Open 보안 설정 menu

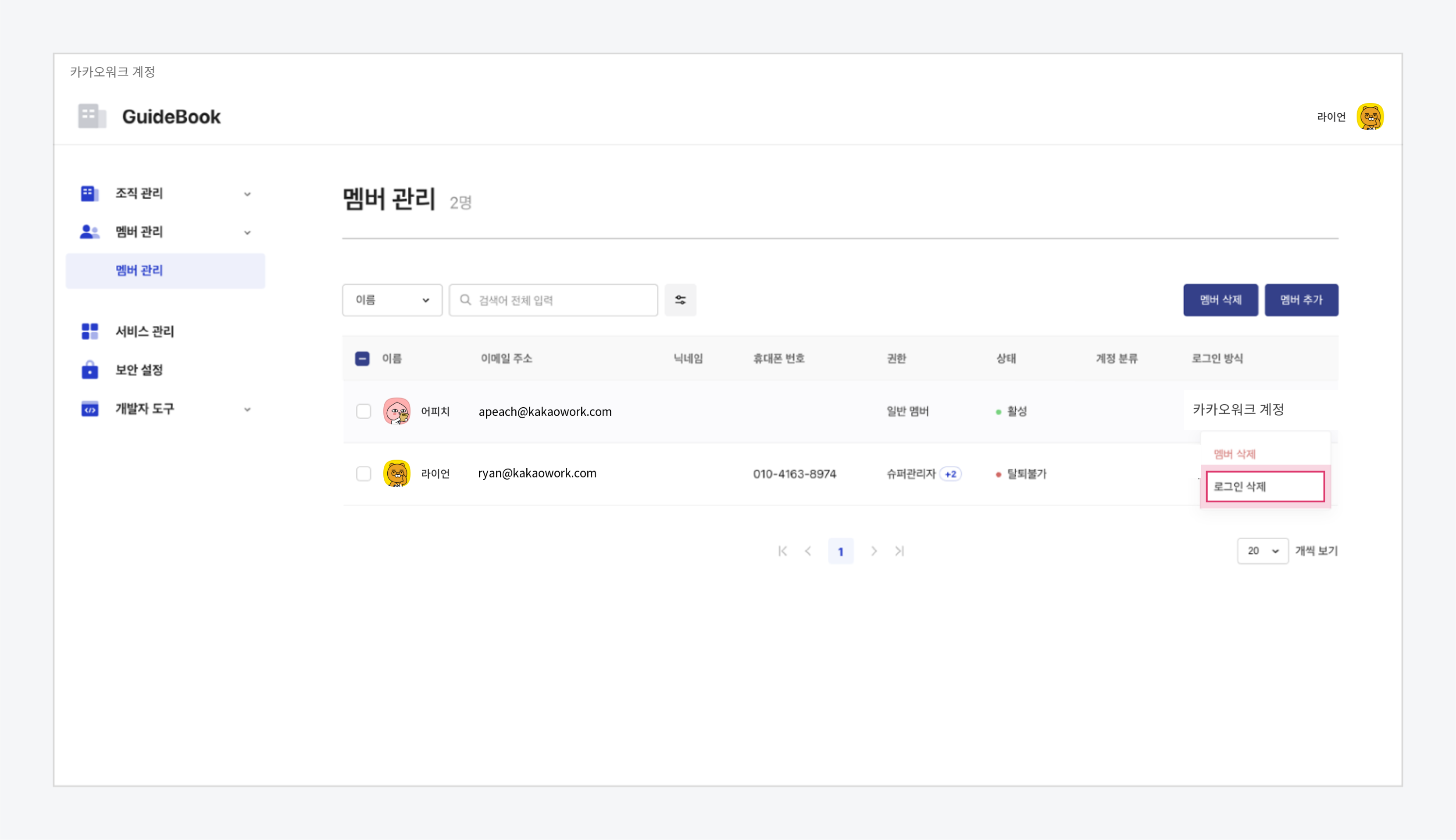[139, 370]
